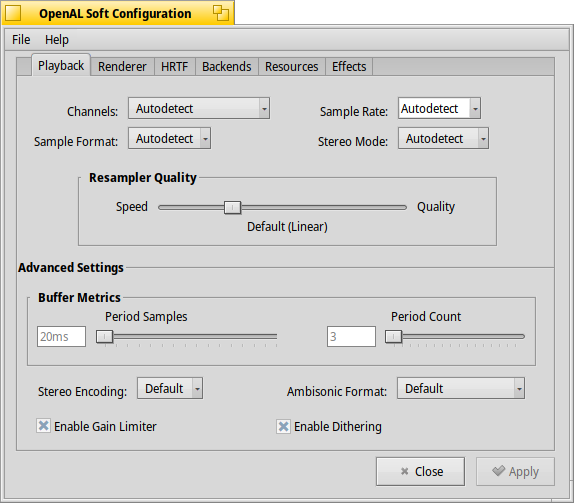Image resolution: width=574 pixels, height=503 pixels.
Task: Toggle the Enable Gain Limiter checkbox
Action: click(x=43, y=426)
